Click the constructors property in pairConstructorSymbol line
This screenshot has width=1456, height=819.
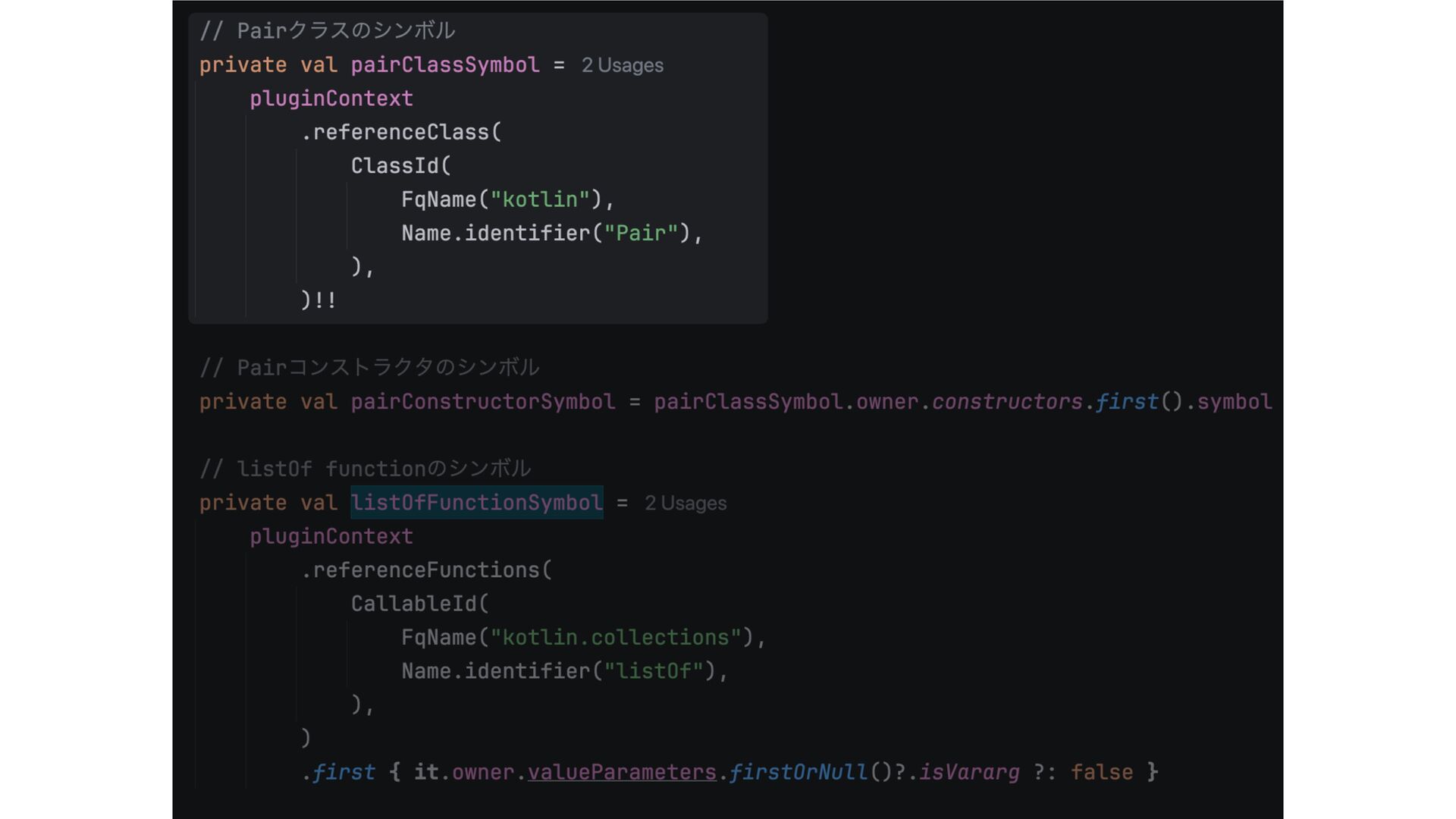(1006, 402)
